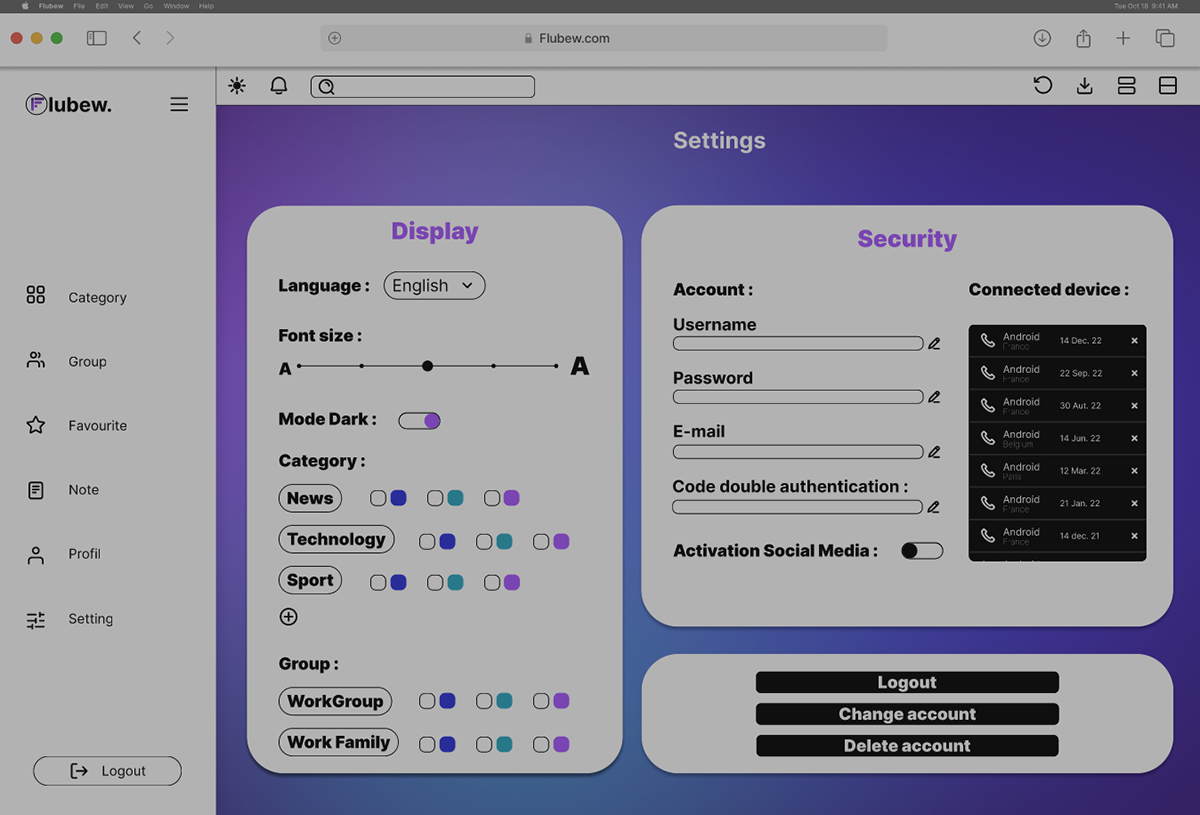Open Profil in the sidebar

pyautogui.click(x=63, y=554)
